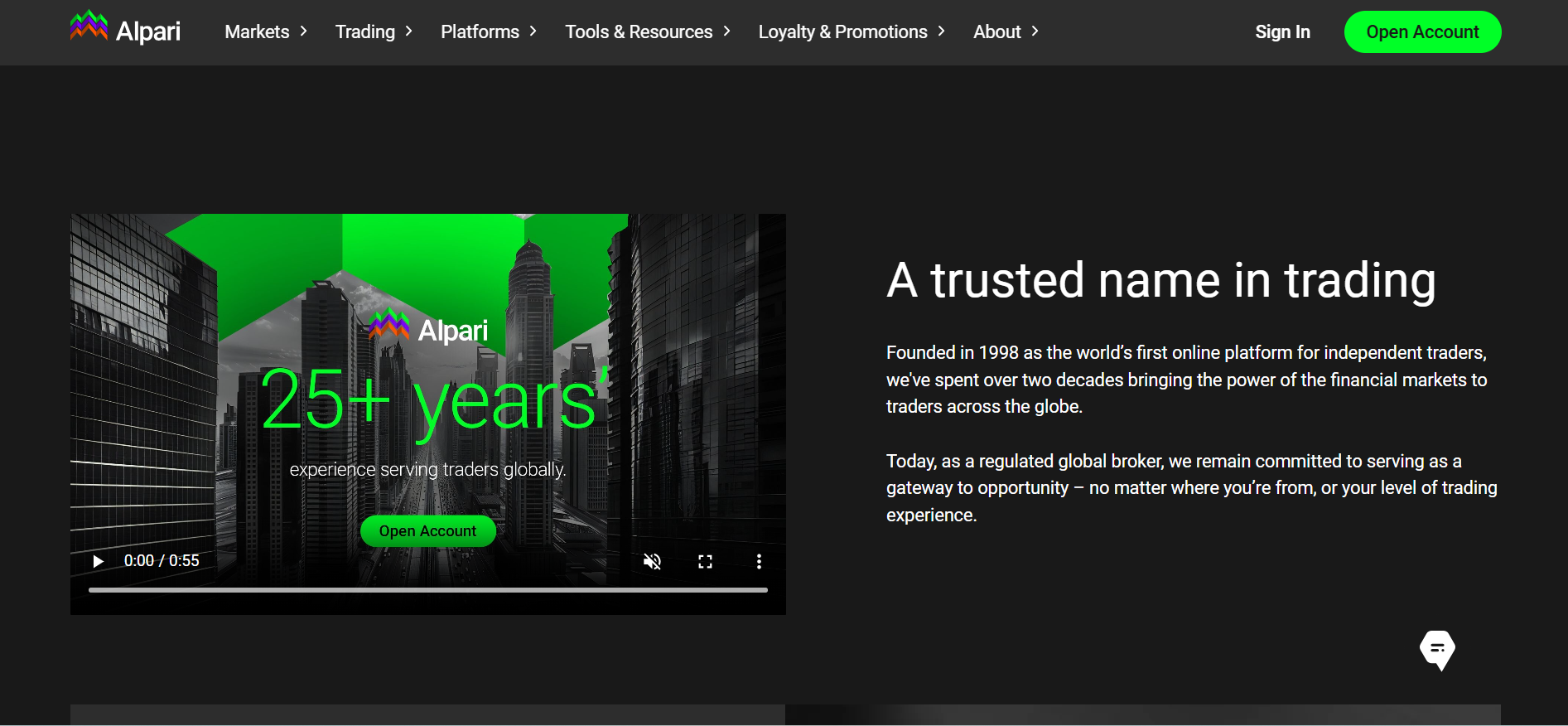Play the Alpari promotional video
This screenshot has height=726, width=1568.
tap(98, 561)
